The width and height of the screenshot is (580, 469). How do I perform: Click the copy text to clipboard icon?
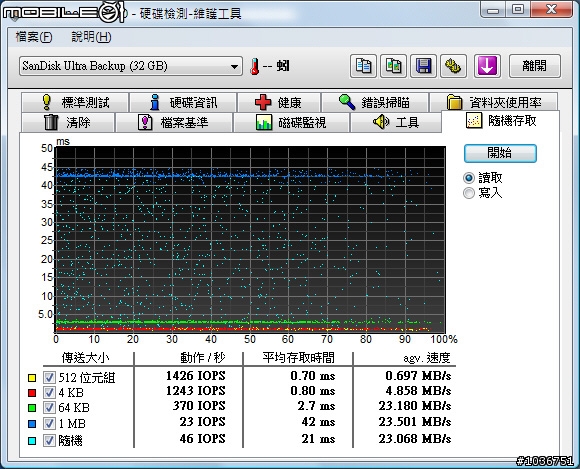click(363, 66)
